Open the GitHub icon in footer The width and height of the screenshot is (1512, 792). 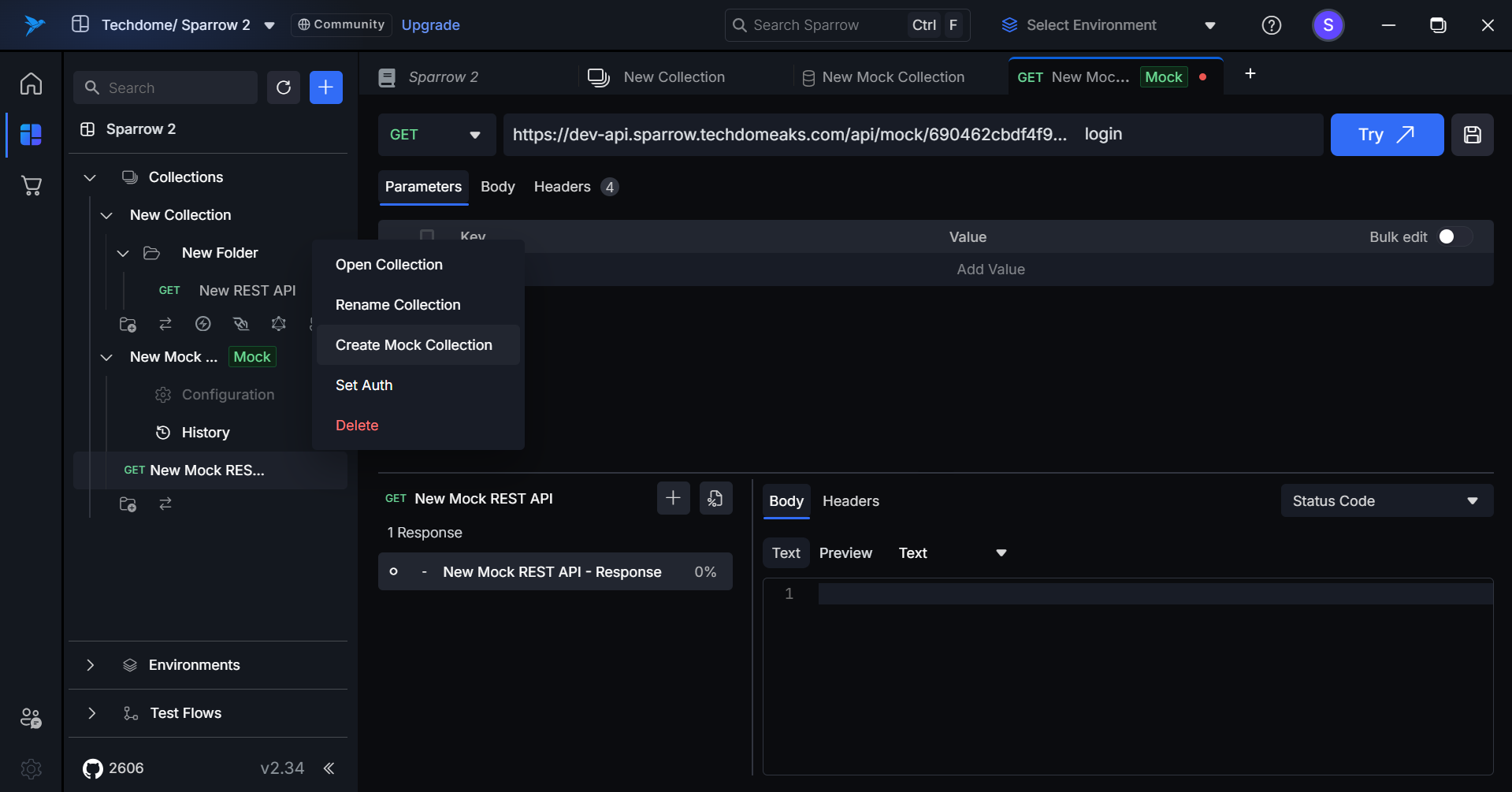tap(93, 768)
